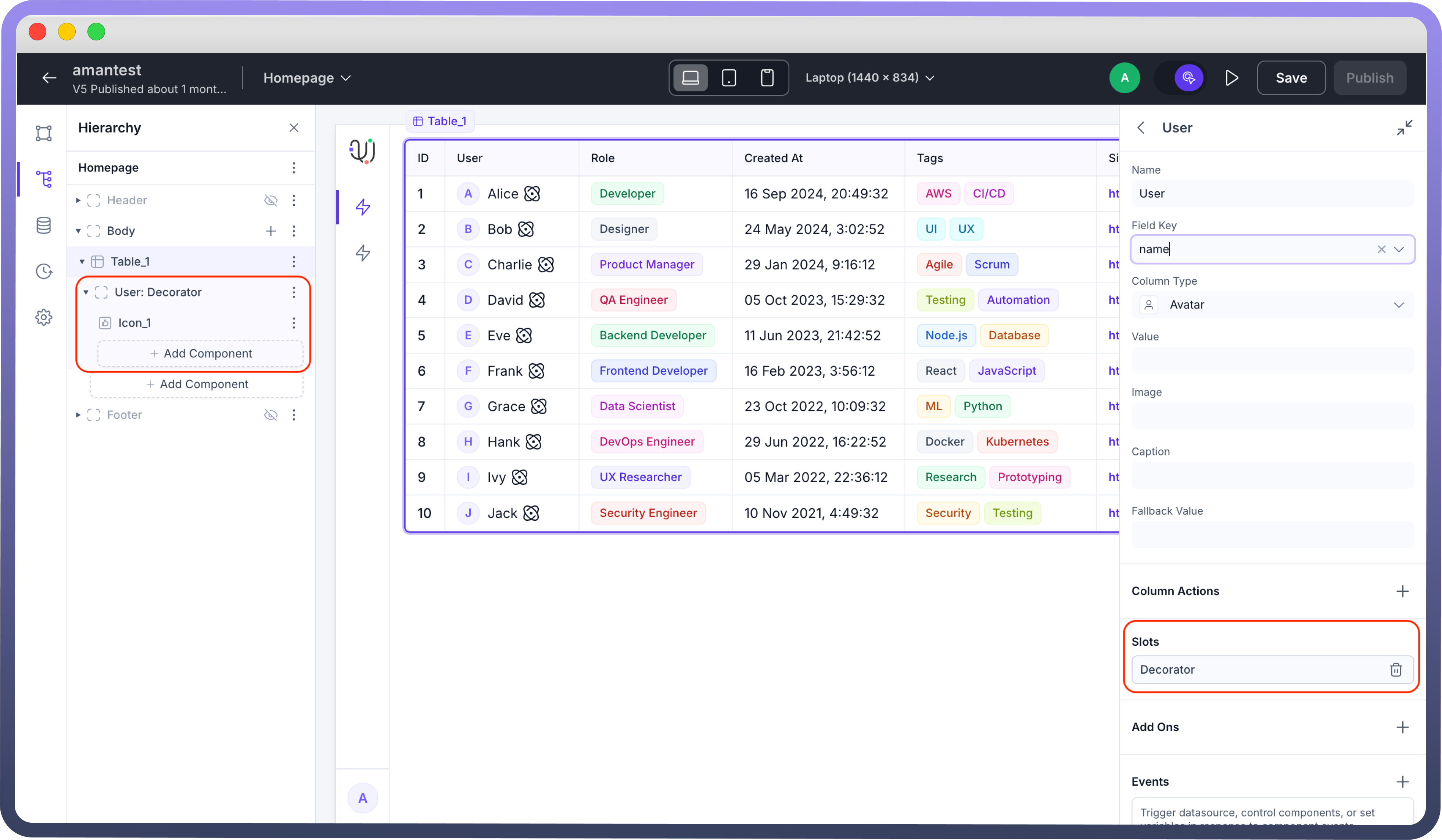Toggle visibility of Footer in hierarchy

pos(271,415)
